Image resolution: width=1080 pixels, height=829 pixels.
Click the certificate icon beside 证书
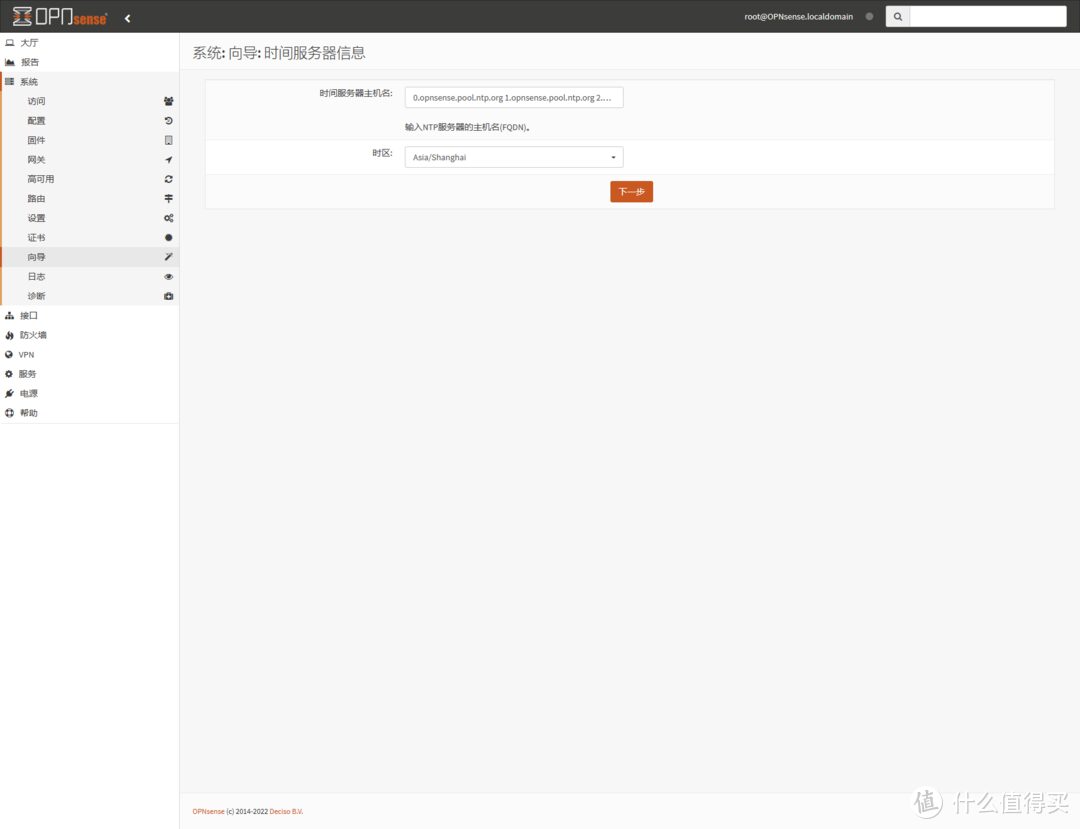(x=168, y=238)
